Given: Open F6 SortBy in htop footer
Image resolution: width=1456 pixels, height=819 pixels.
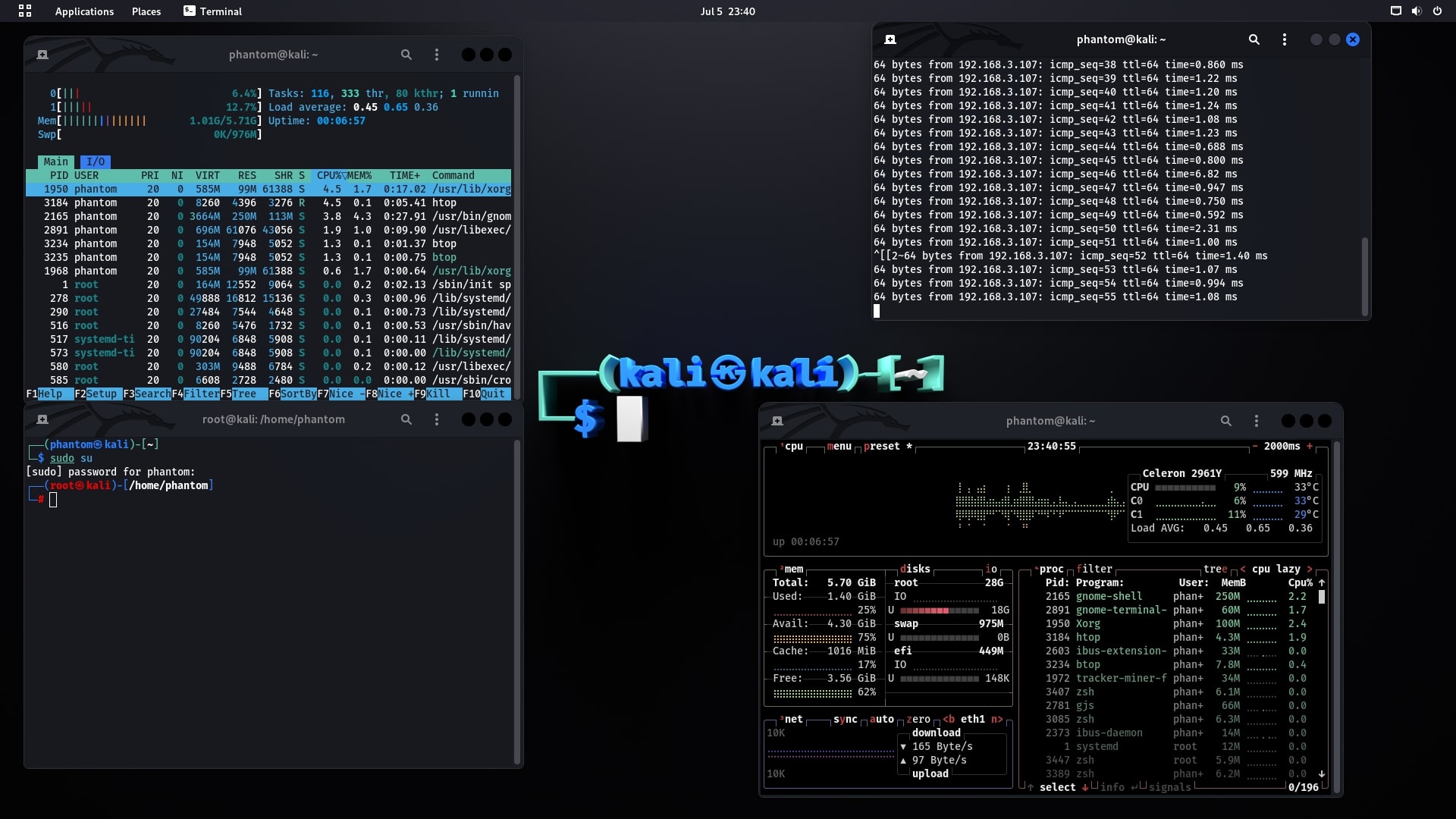Looking at the screenshot, I should tap(293, 394).
